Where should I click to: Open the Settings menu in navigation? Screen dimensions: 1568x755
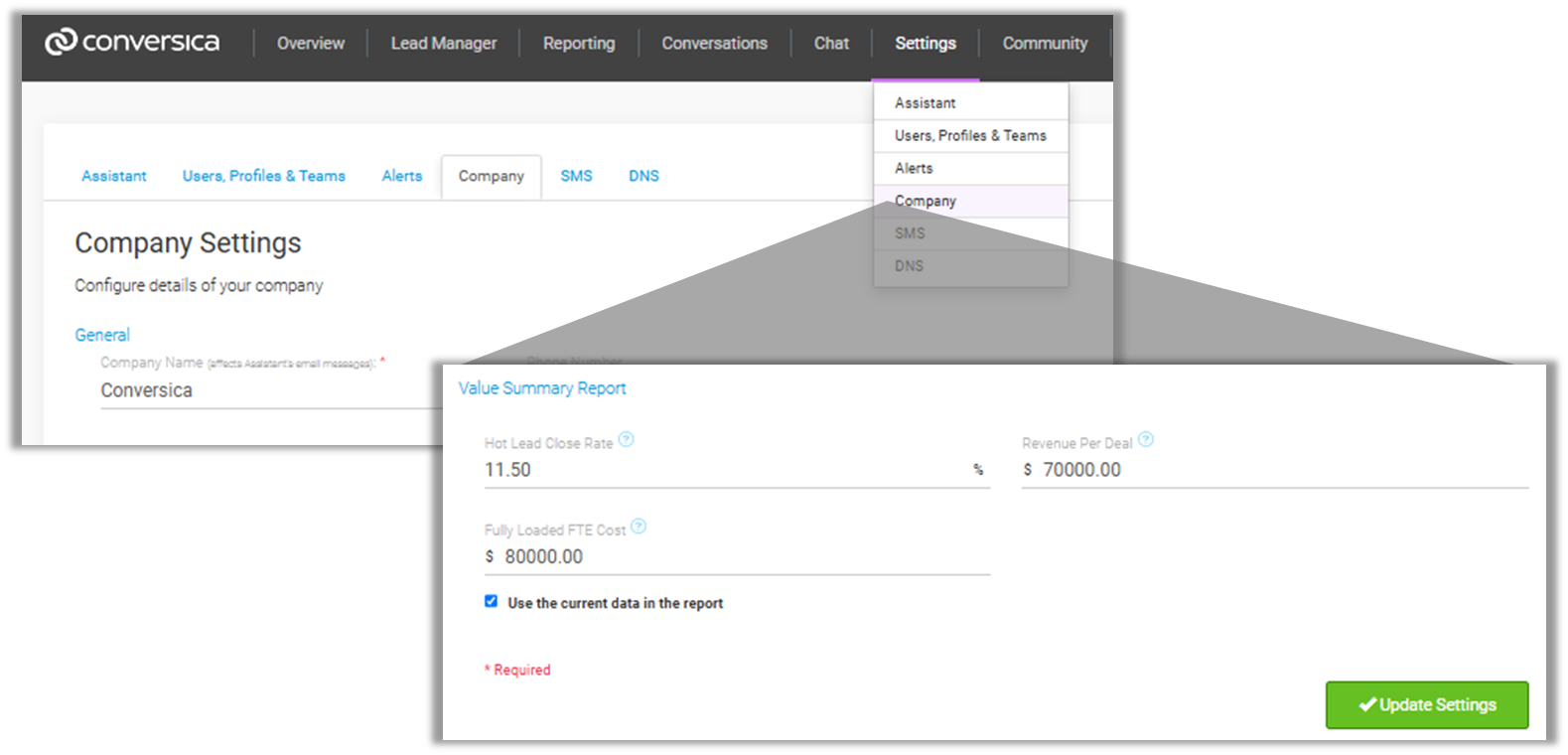tap(926, 44)
